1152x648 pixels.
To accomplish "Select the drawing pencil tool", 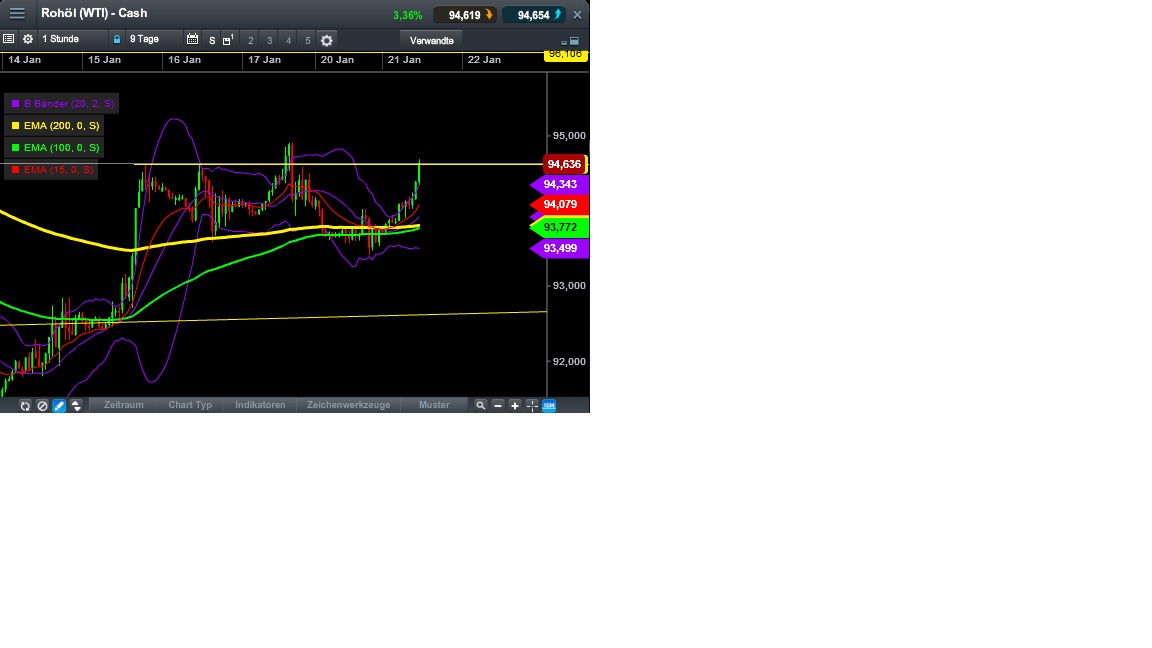I will (58, 405).
